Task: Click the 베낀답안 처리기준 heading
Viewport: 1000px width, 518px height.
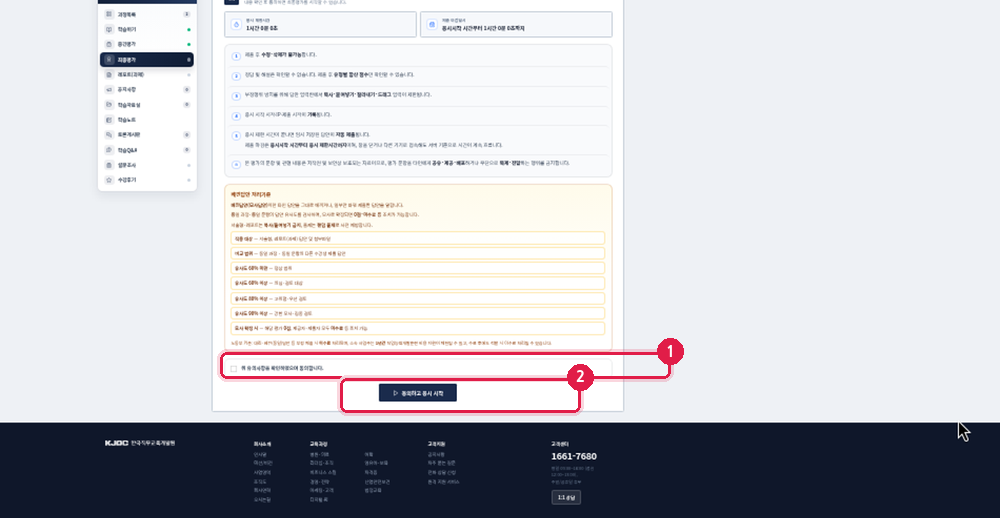Action: click(251, 193)
